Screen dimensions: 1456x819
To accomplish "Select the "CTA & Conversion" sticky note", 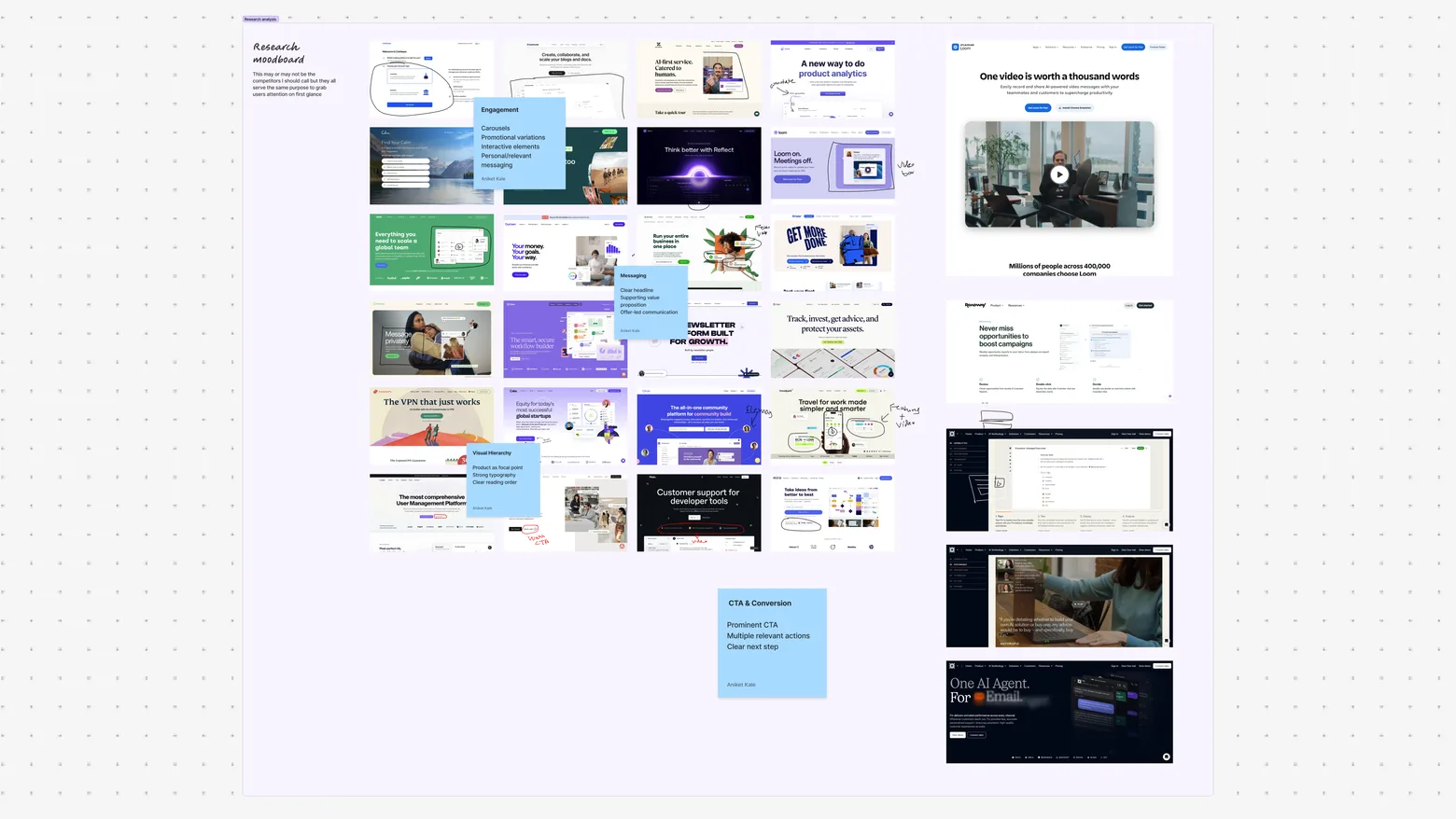I will [x=772, y=643].
